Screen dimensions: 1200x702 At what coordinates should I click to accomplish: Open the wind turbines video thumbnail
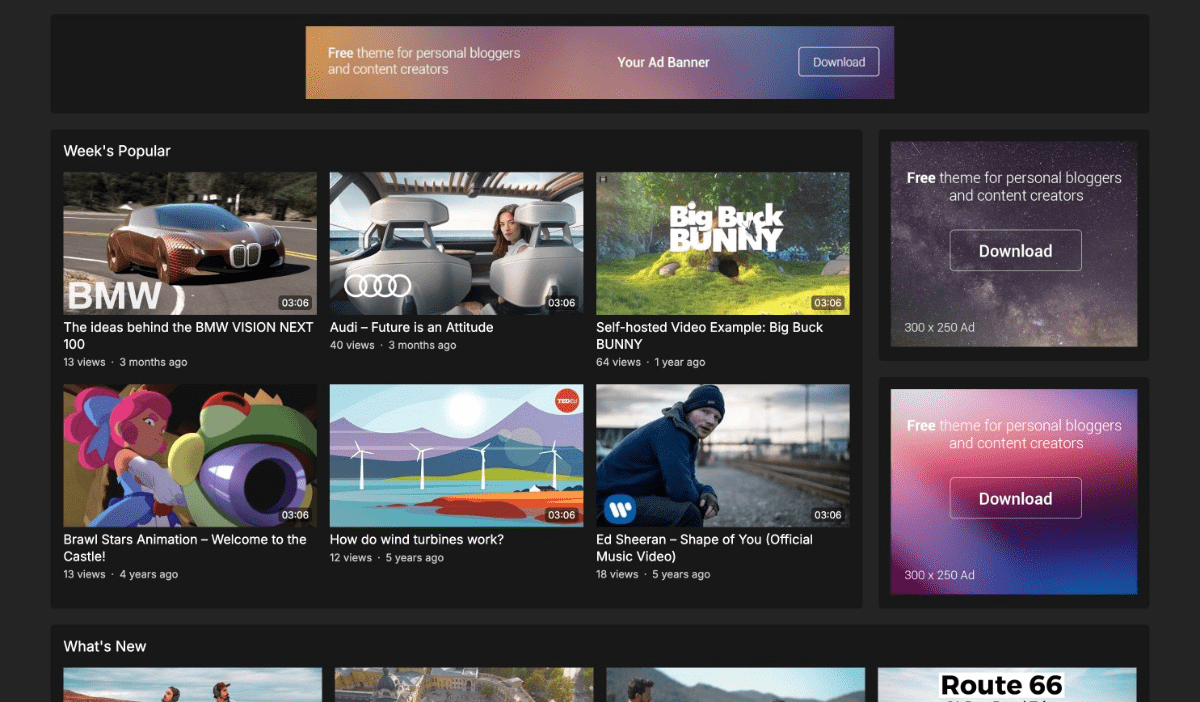pos(457,456)
